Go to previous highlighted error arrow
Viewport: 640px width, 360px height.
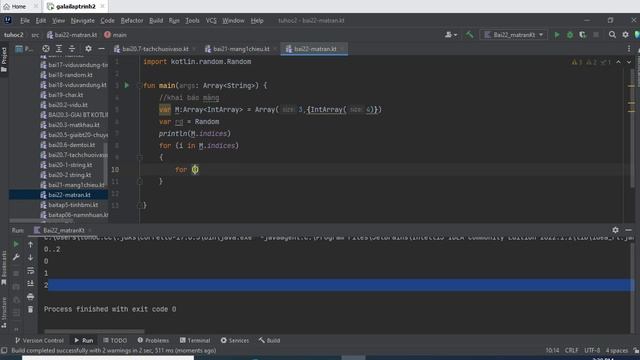618,62
